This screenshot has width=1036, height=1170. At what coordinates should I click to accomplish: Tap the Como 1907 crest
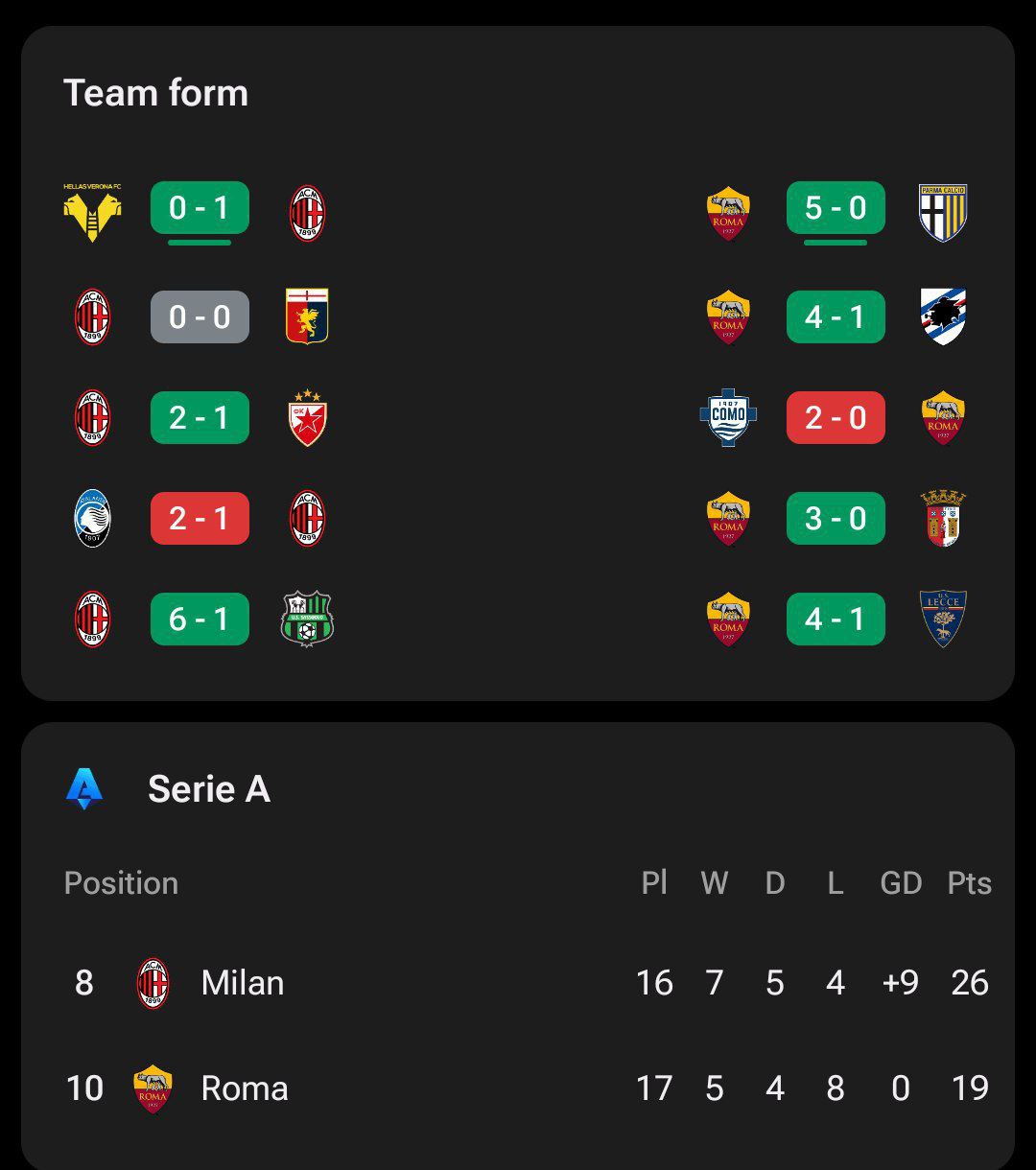(x=728, y=418)
